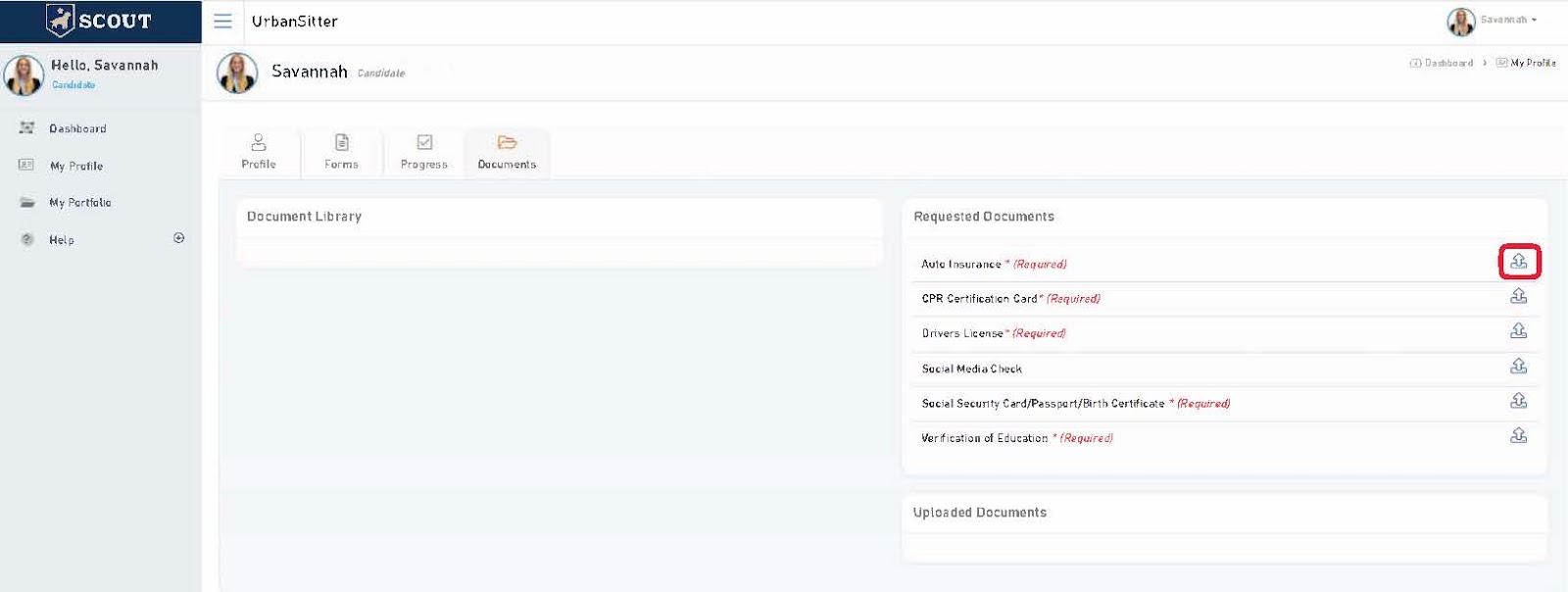The height and width of the screenshot is (592, 1568).
Task: Click the Candidate label under the sidebar greeting
Action: (x=73, y=85)
